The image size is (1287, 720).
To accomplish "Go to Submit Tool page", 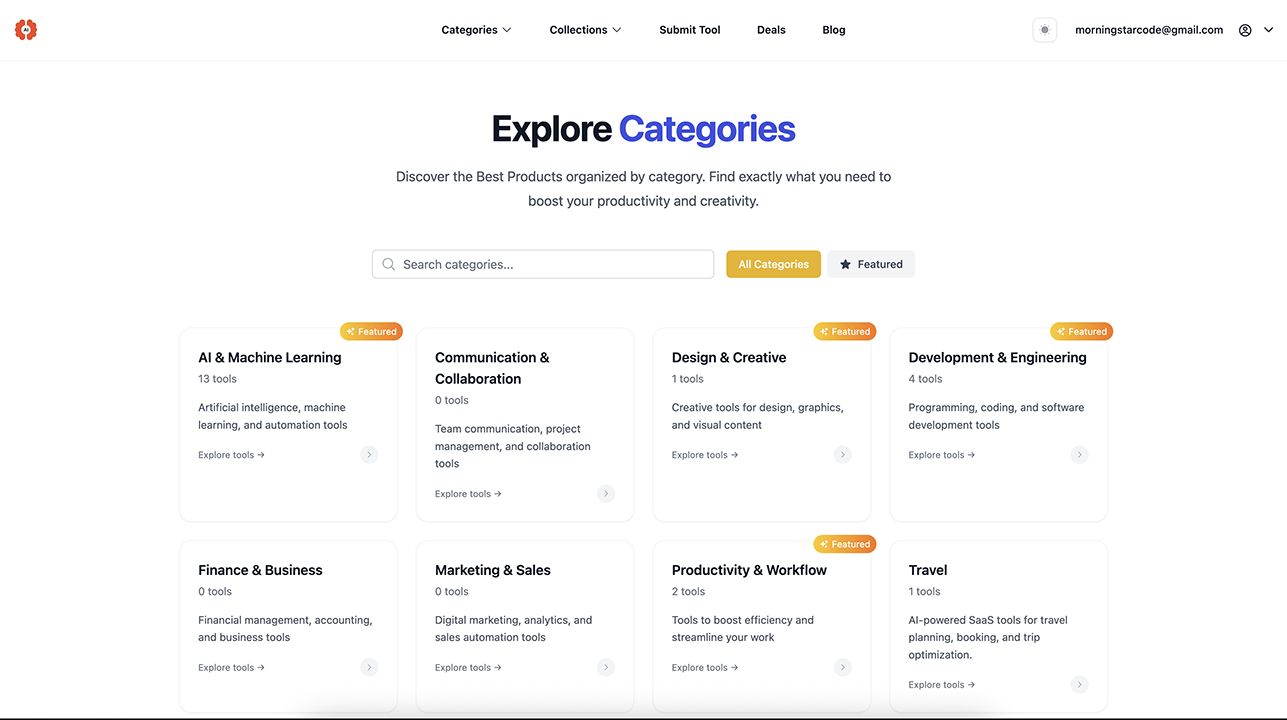I will pyautogui.click(x=690, y=30).
